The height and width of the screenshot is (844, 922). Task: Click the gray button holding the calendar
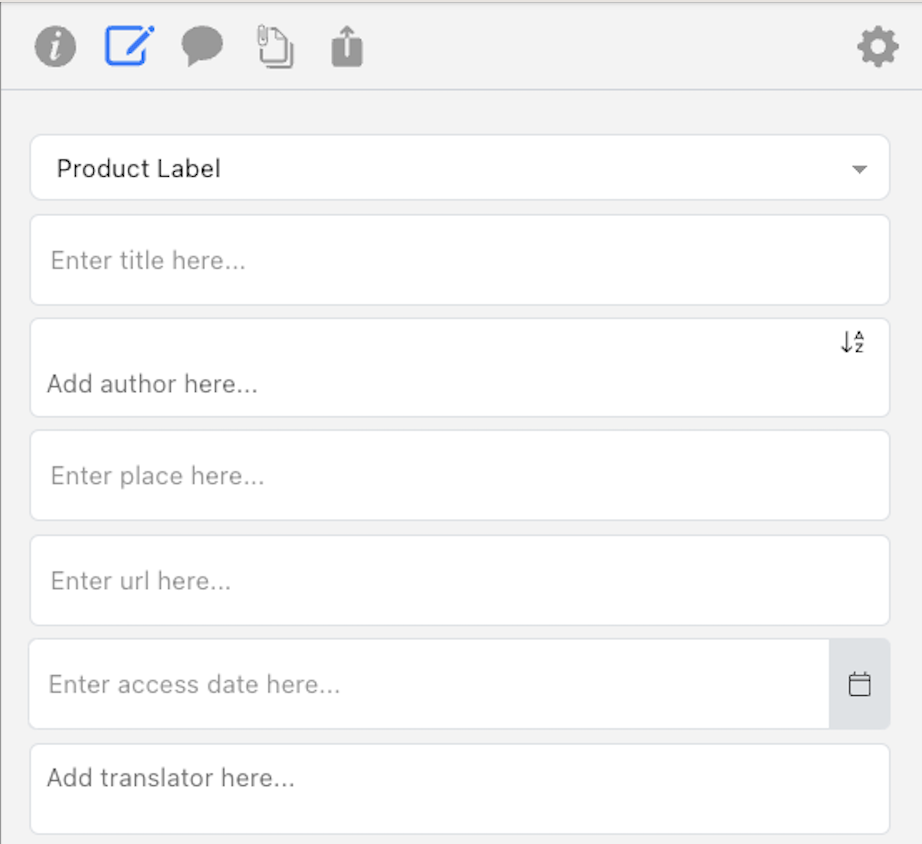point(859,684)
